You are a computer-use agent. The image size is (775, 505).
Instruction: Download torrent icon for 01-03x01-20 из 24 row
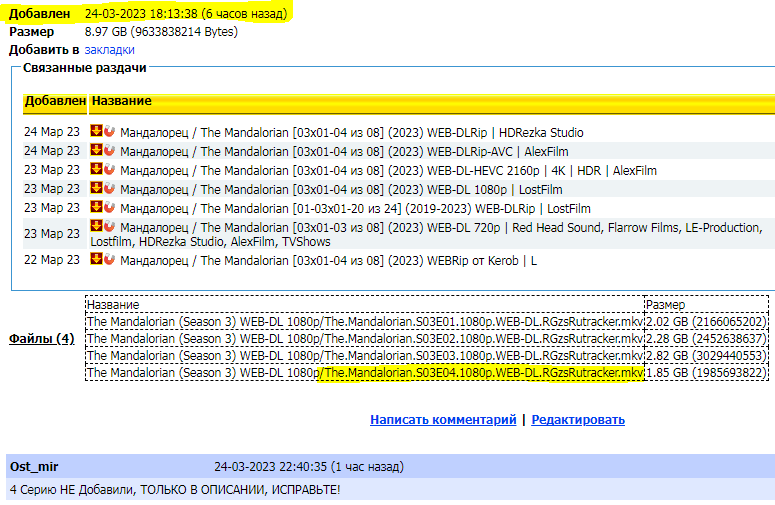96,207
